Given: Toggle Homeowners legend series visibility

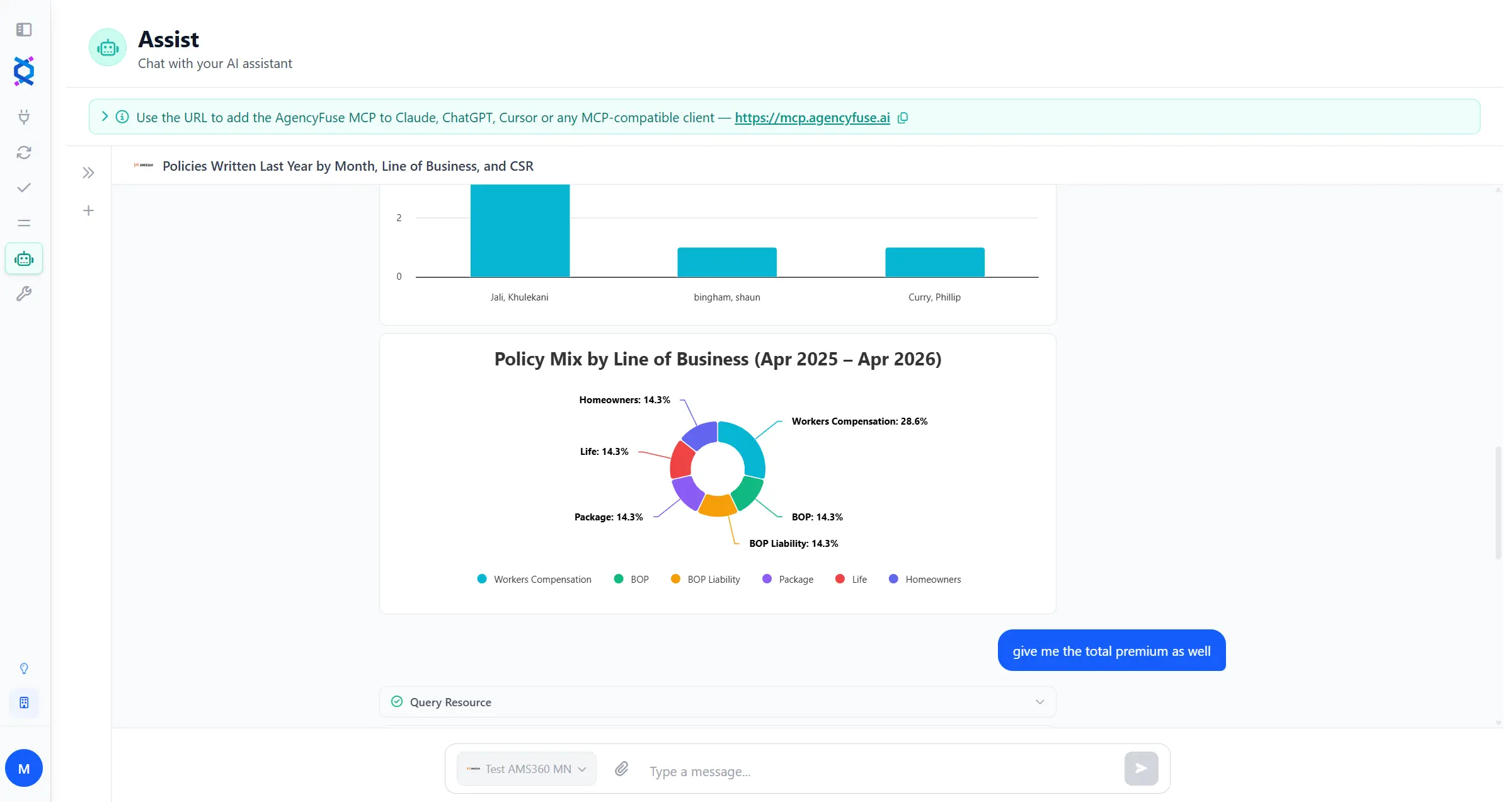Looking at the screenshot, I should 925,579.
